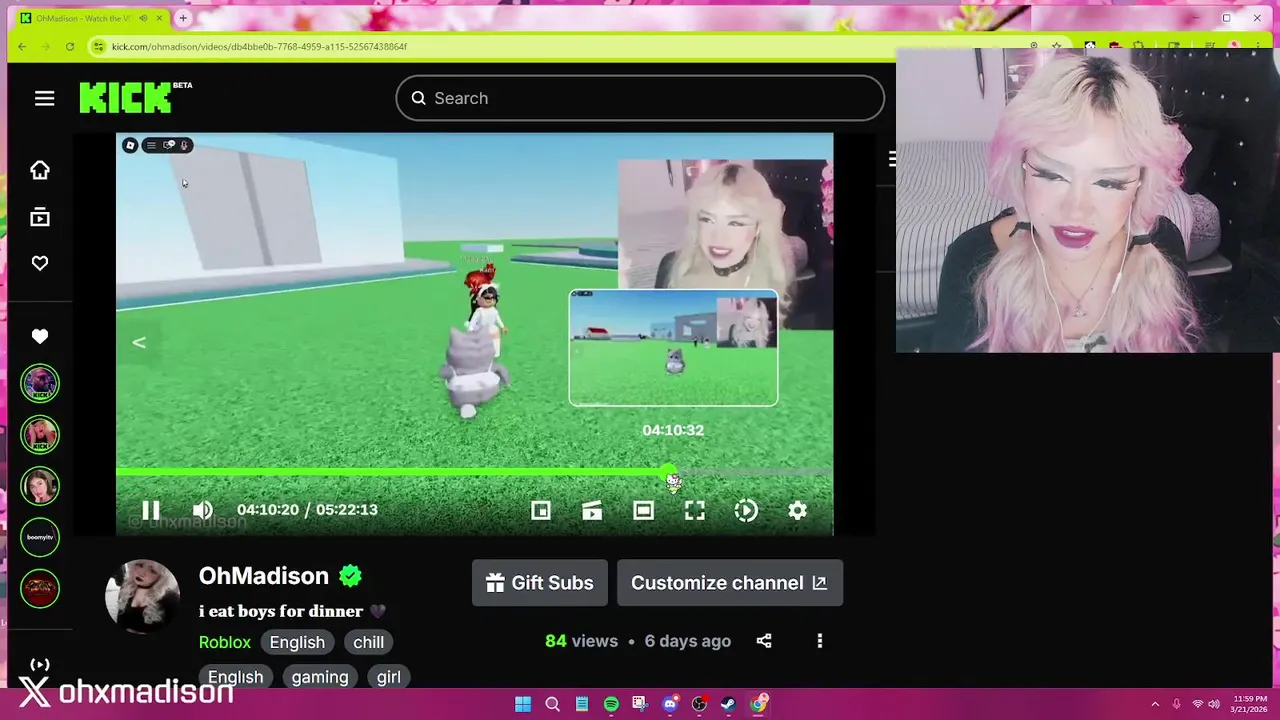Image resolution: width=1280 pixels, height=720 pixels.
Task: Click the live broadcast icon in sidebar
Action: pyautogui.click(x=40, y=665)
